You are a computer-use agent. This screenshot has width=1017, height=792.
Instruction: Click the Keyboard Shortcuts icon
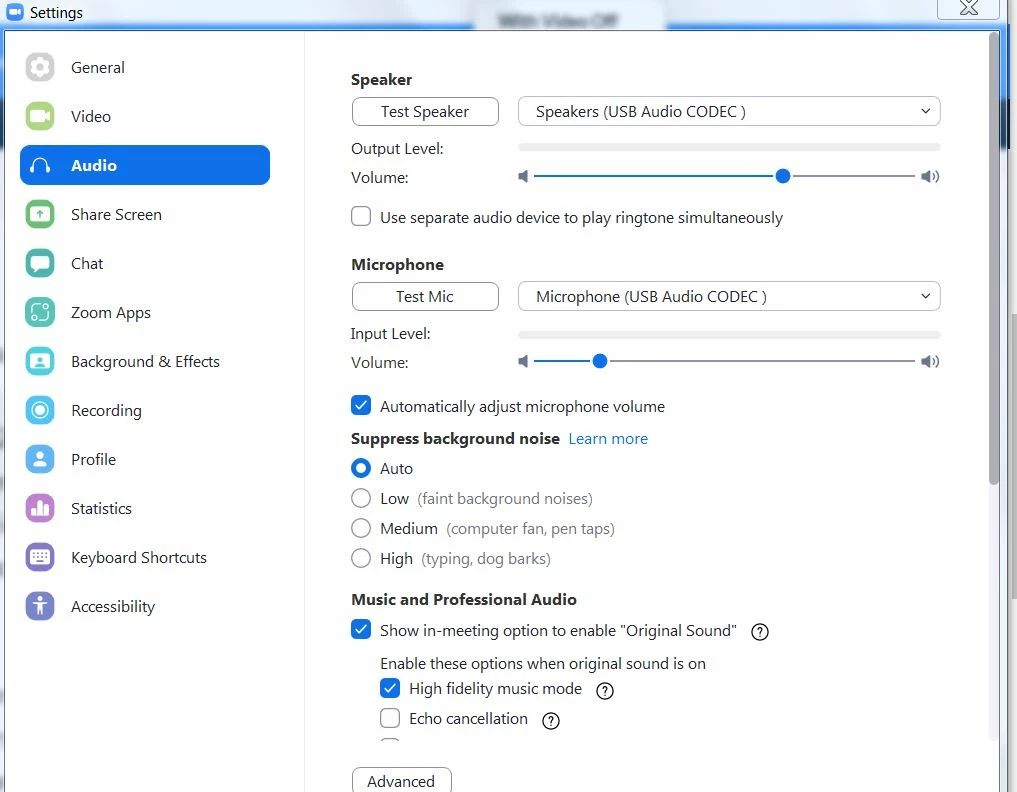[40, 557]
